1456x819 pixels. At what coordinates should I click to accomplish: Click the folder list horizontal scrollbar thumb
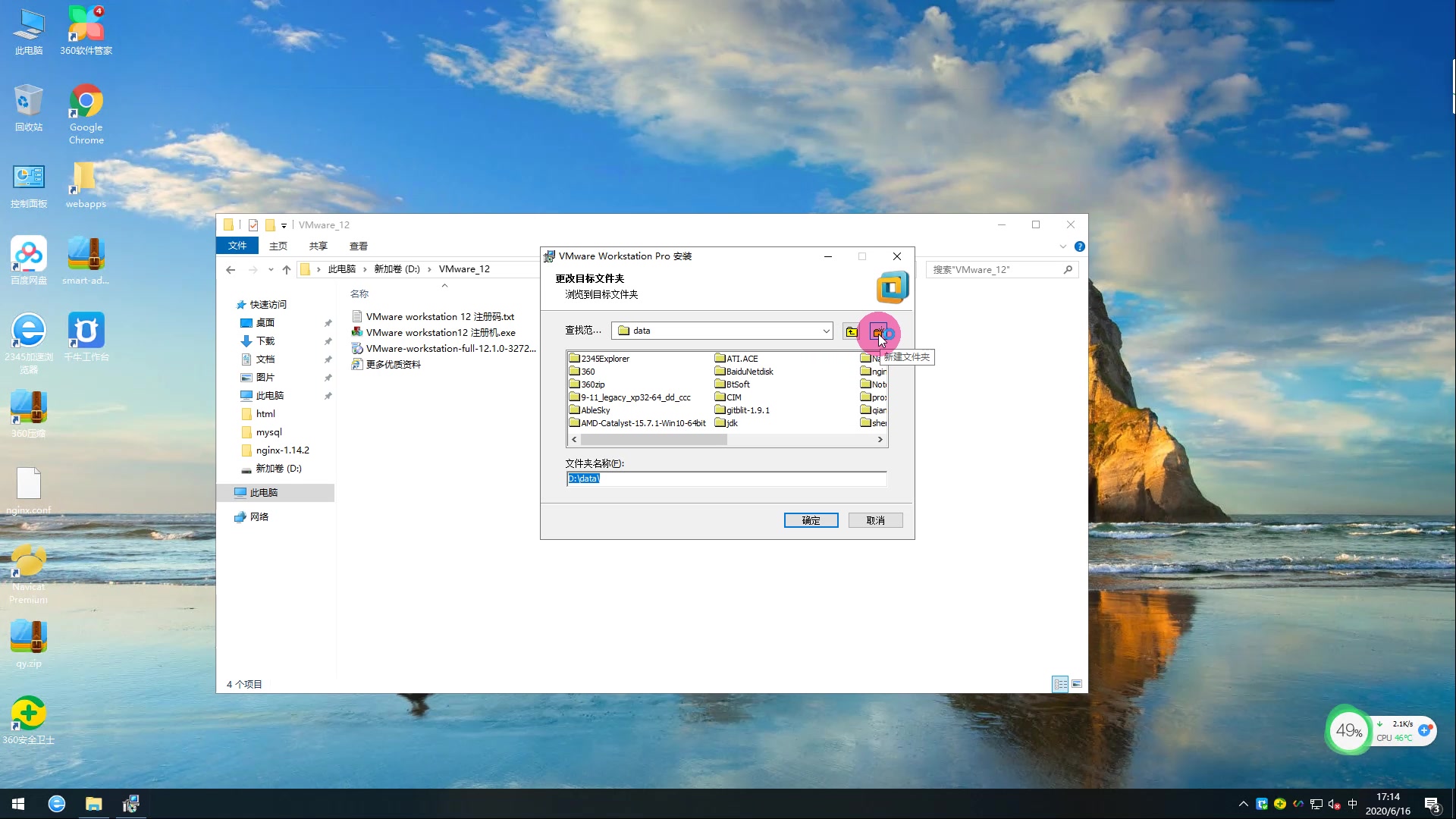coord(654,440)
